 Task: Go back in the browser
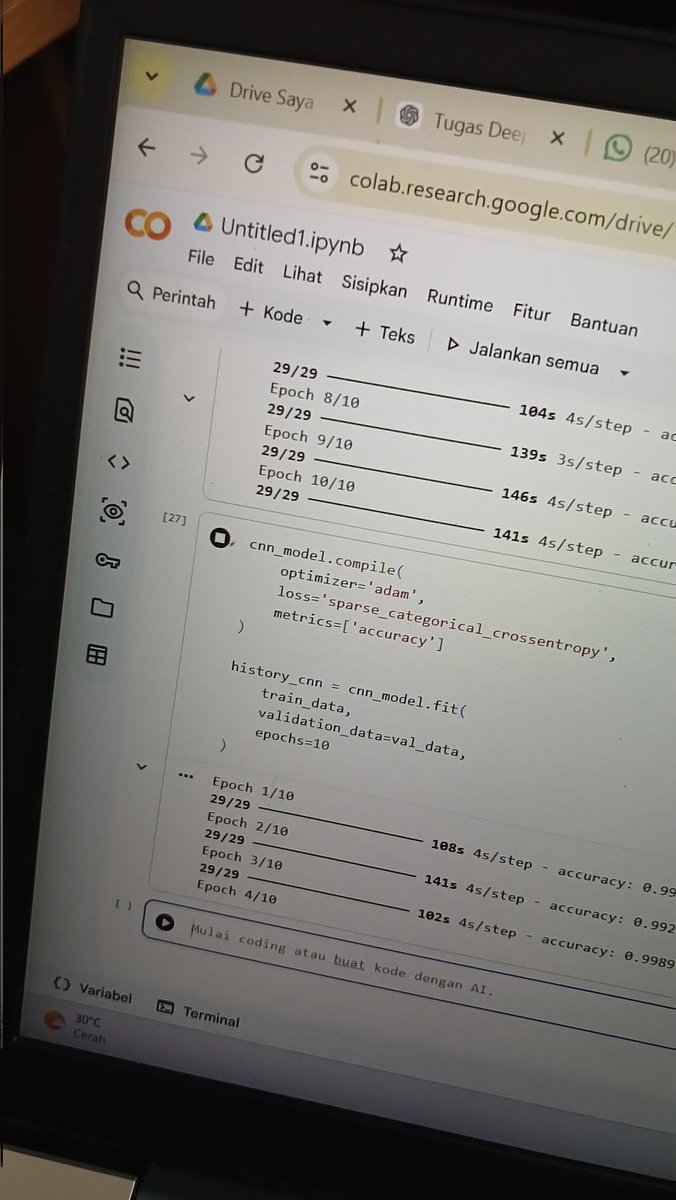point(146,148)
